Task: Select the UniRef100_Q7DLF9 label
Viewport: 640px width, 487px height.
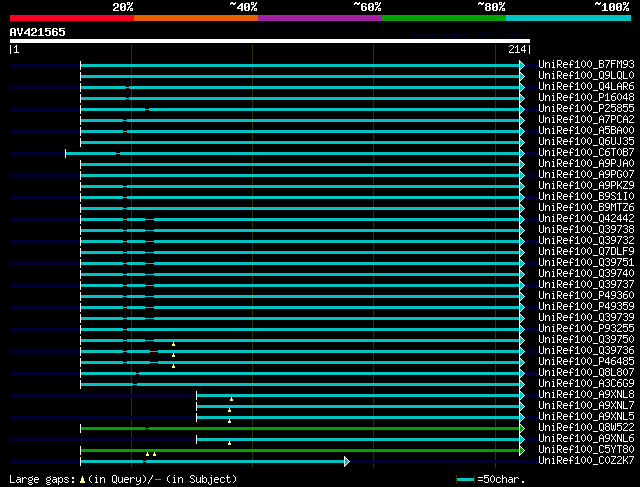Action: (x=586, y=252)
